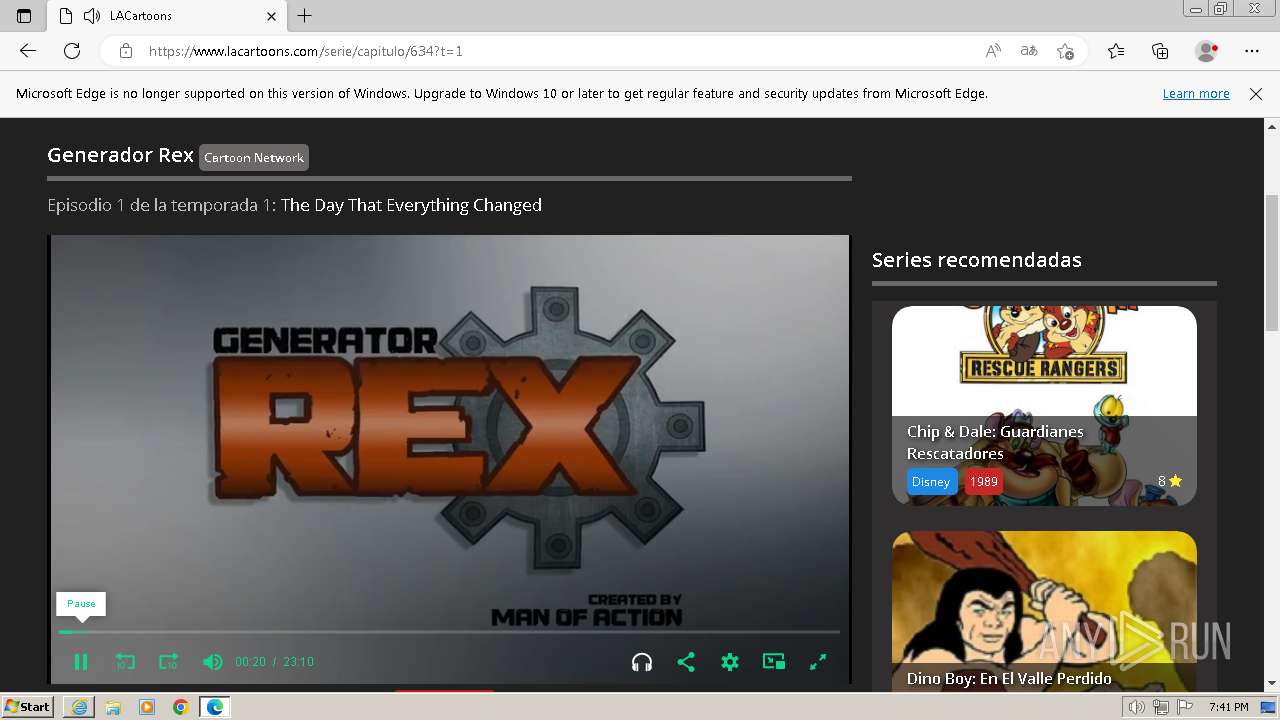Open the Favorites list
Screen dimensions: 1280x720
click(x=1116, y=51)
